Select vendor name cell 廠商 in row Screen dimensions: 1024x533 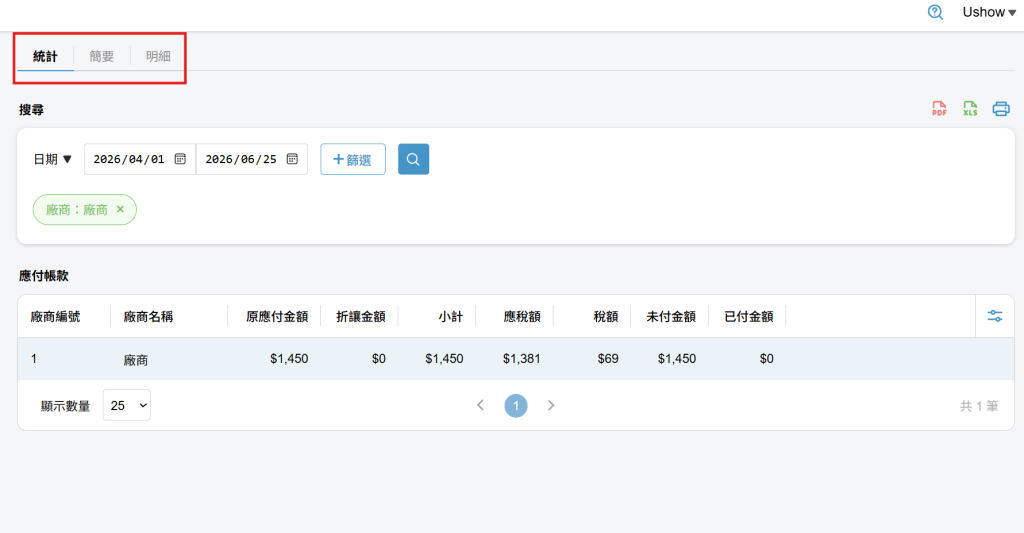(x=136, y=359)
